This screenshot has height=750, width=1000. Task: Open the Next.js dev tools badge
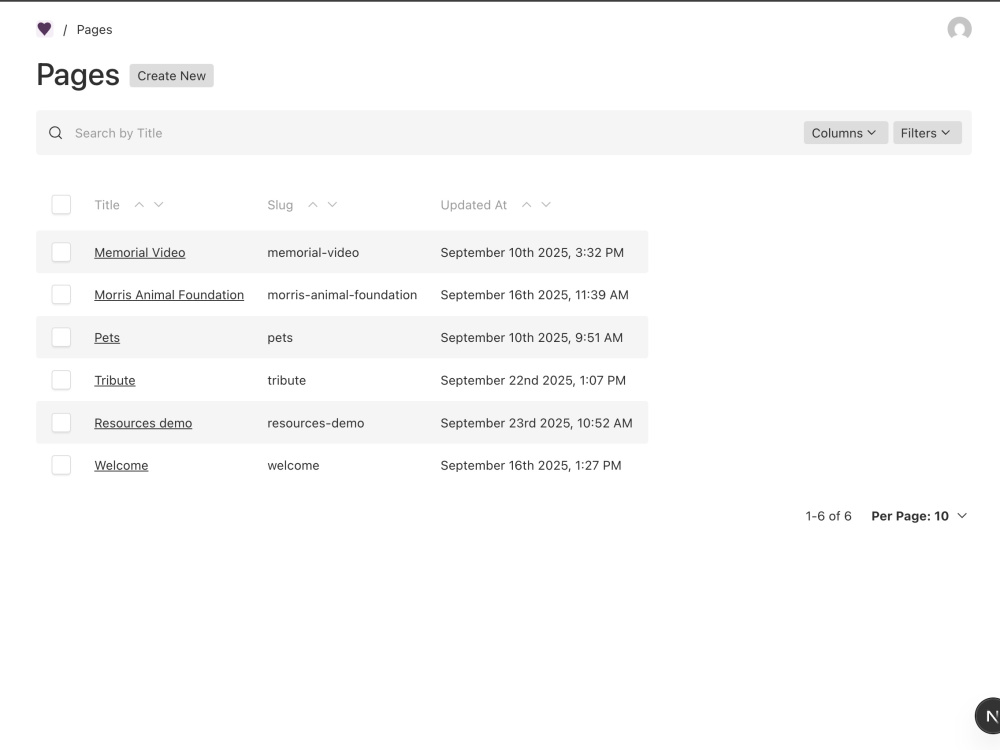(x=988, y=716)
